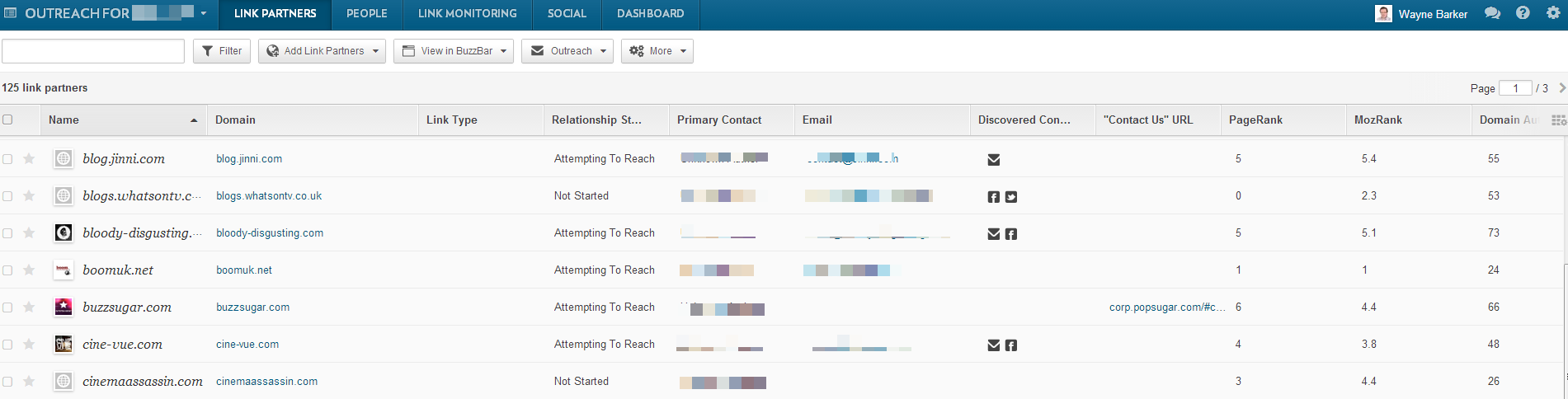Click the Filter button
This screenshot has width=1568, height=399.
(222, 51)
